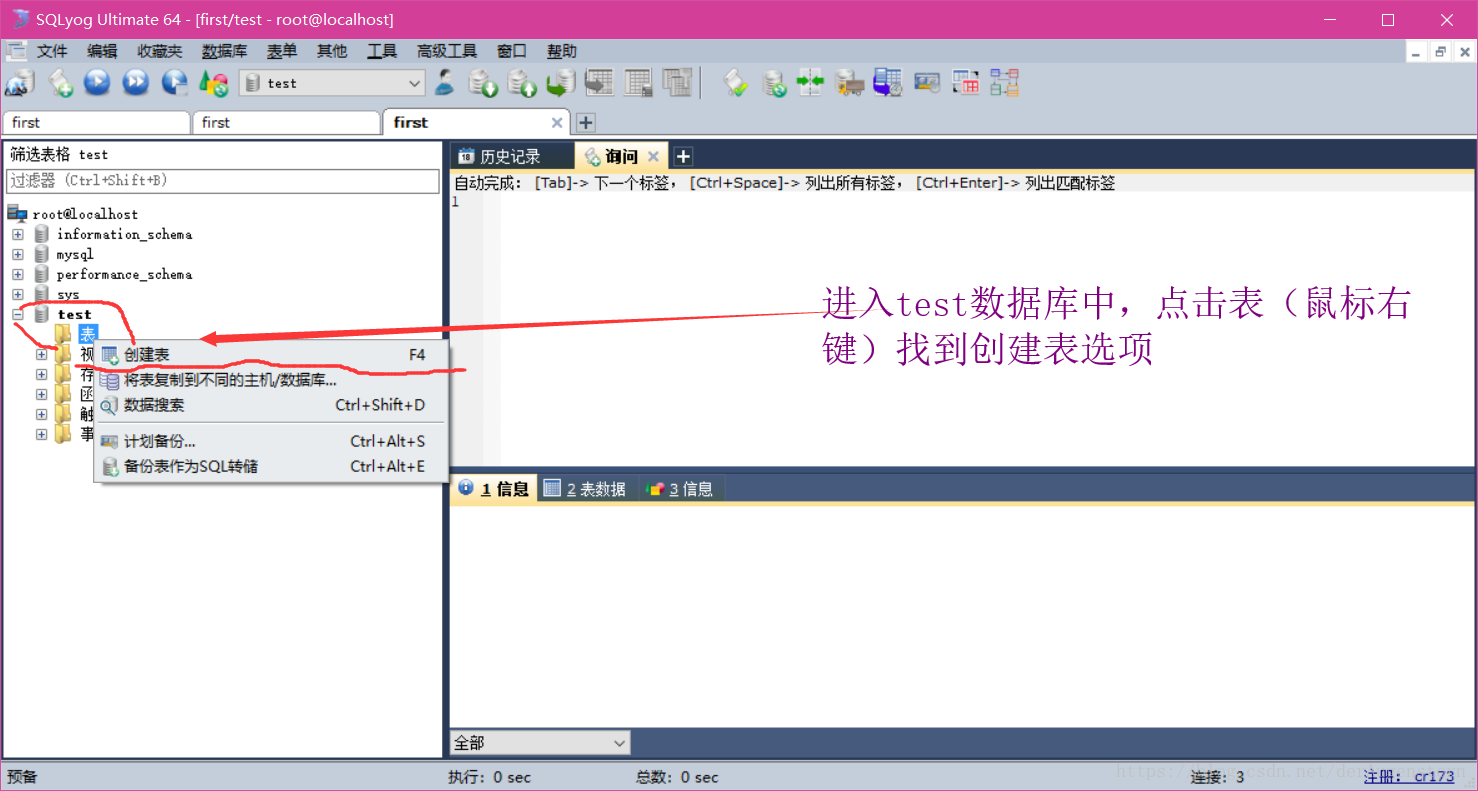The height and width of the screenshot is (791, 1478).
Task: Click the scroll with green checkmark toolbar icon
Action: click(x=736, y=83)
